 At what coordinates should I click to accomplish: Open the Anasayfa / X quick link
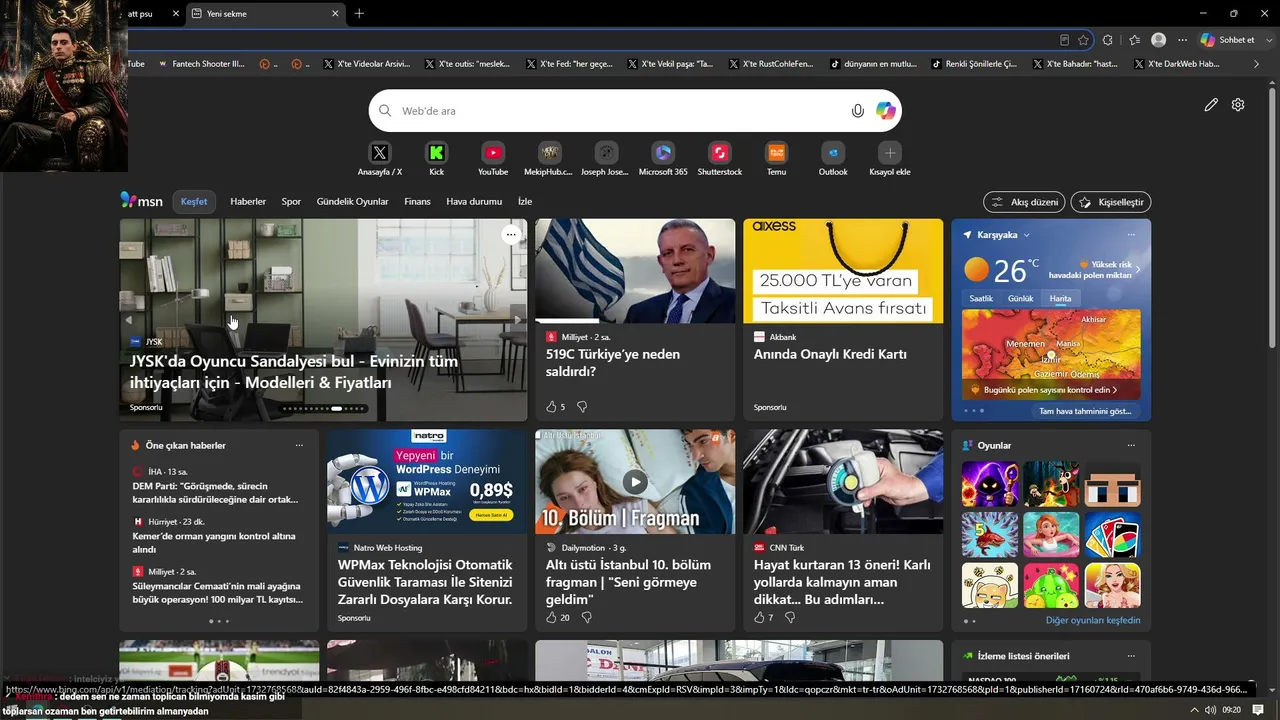point(380,158)
